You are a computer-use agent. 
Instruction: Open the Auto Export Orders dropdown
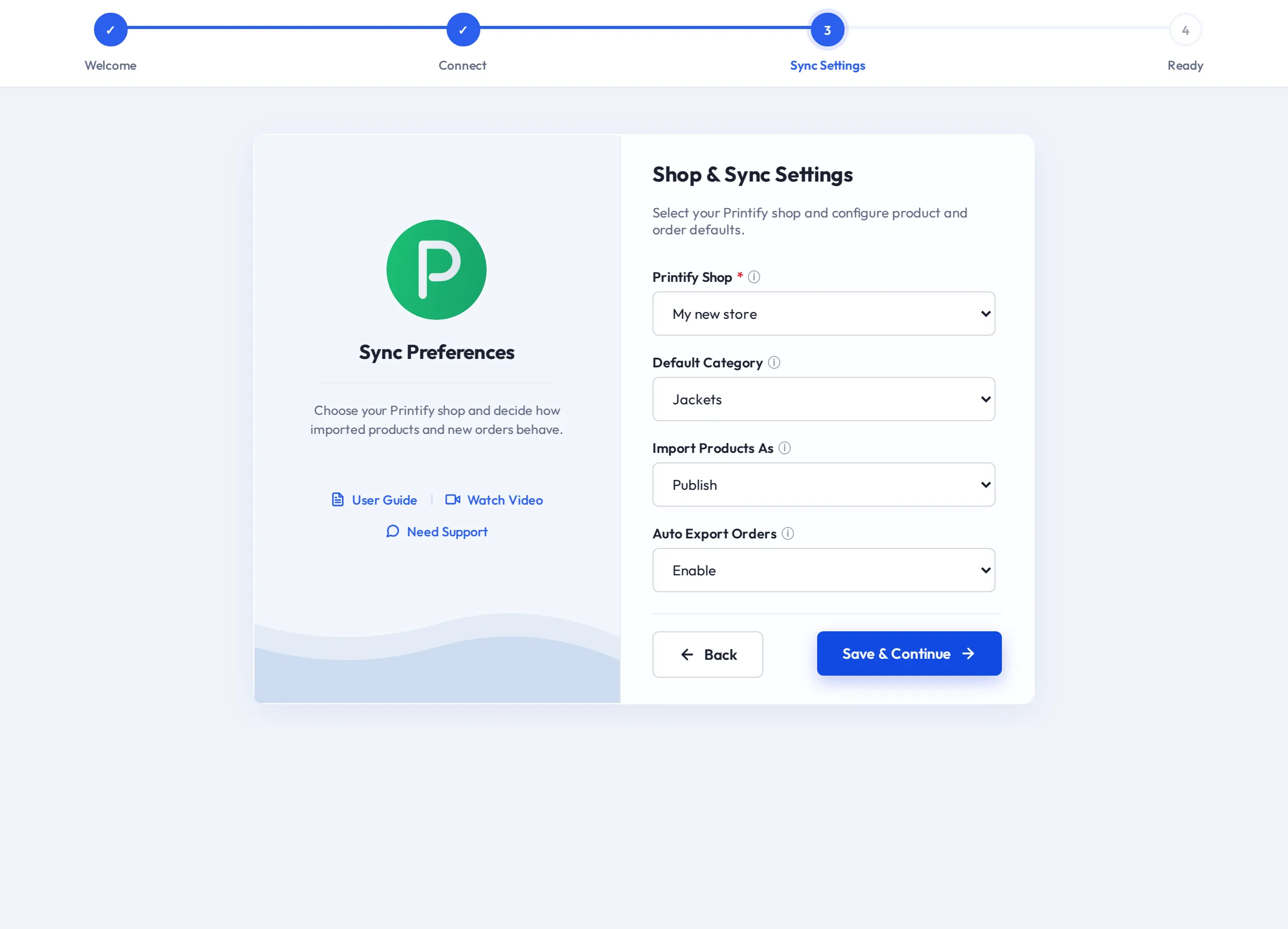823,570
